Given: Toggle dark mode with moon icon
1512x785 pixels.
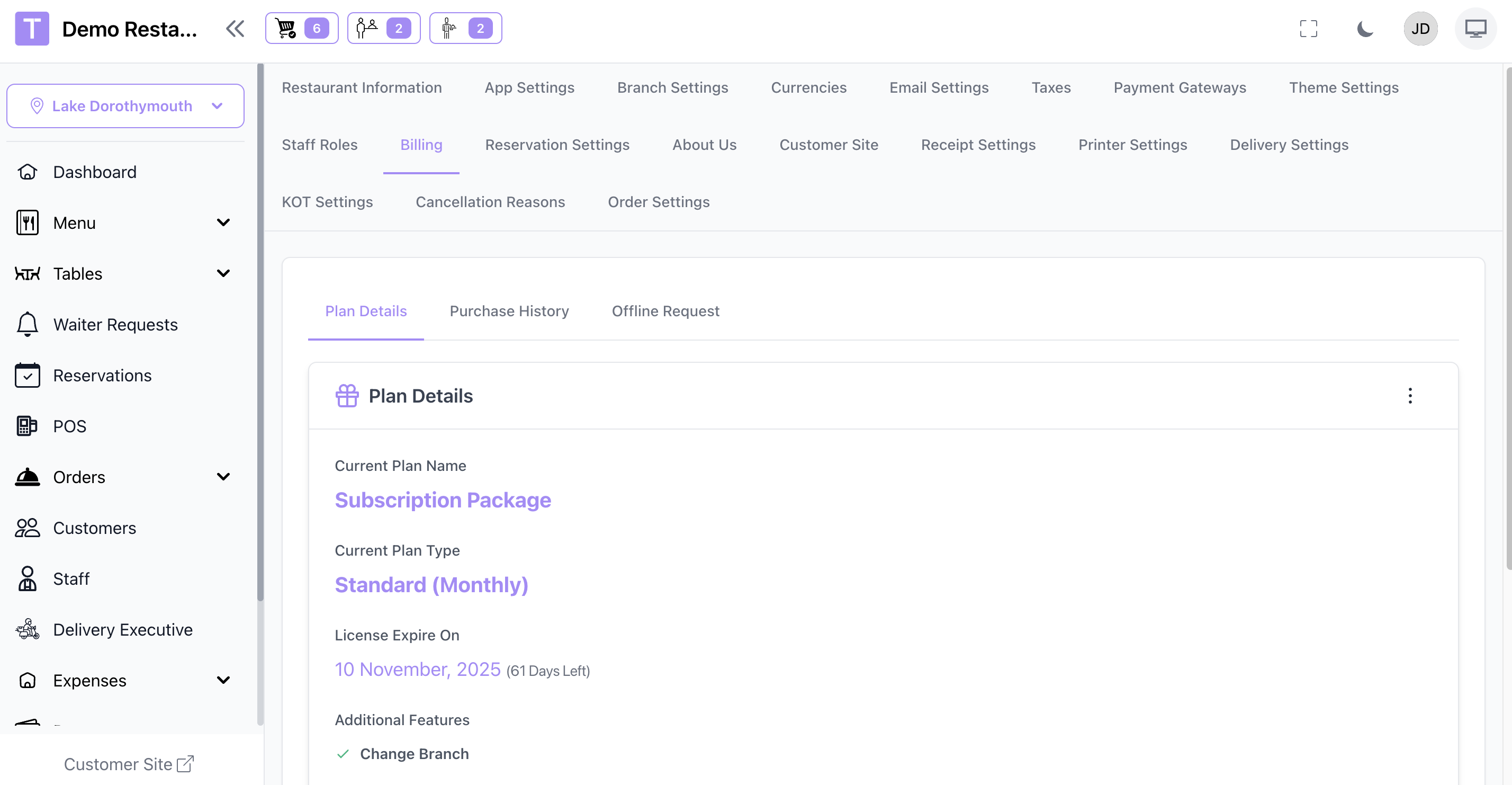Looking at the screenshot, I should (x=1365, y=28).
